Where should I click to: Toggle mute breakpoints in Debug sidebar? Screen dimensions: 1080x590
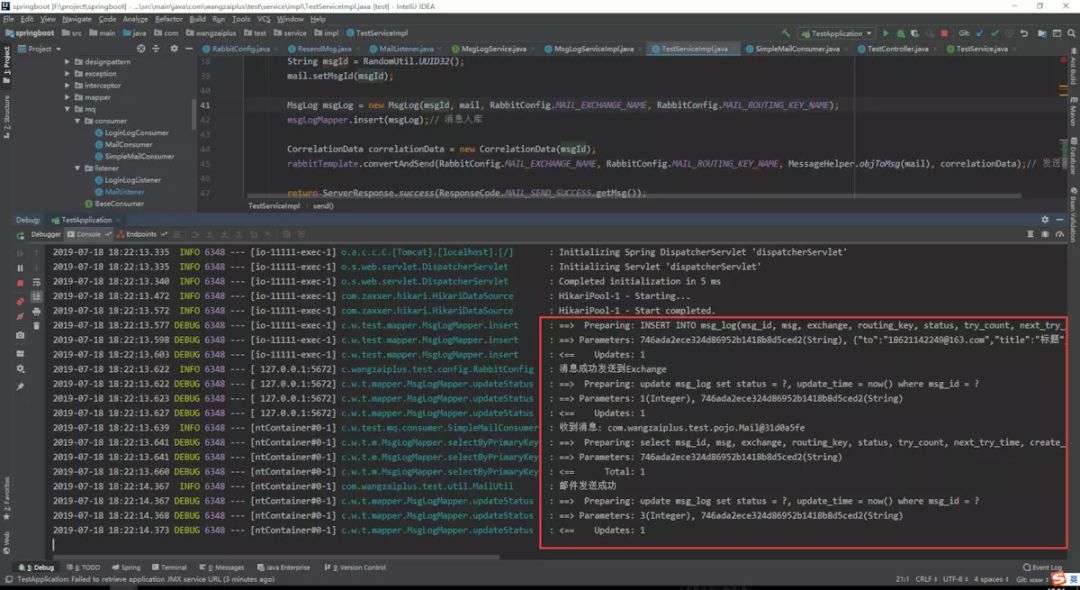20,315
